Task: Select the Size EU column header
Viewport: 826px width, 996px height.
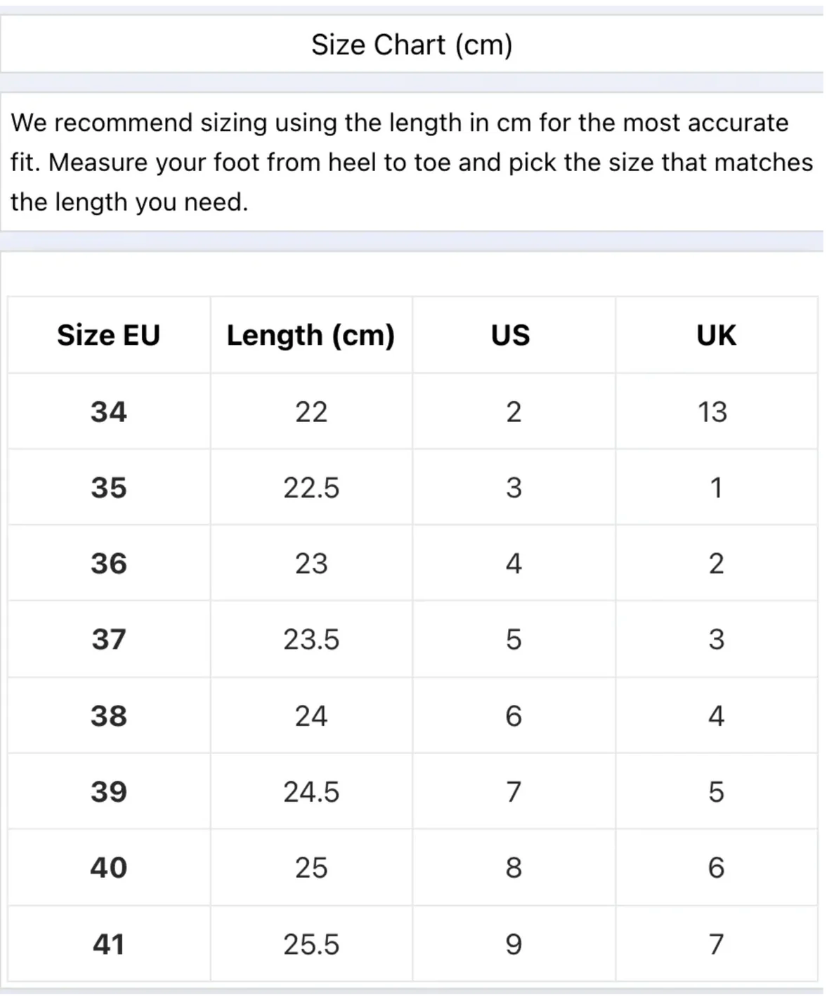Action: tap(108, 335)
